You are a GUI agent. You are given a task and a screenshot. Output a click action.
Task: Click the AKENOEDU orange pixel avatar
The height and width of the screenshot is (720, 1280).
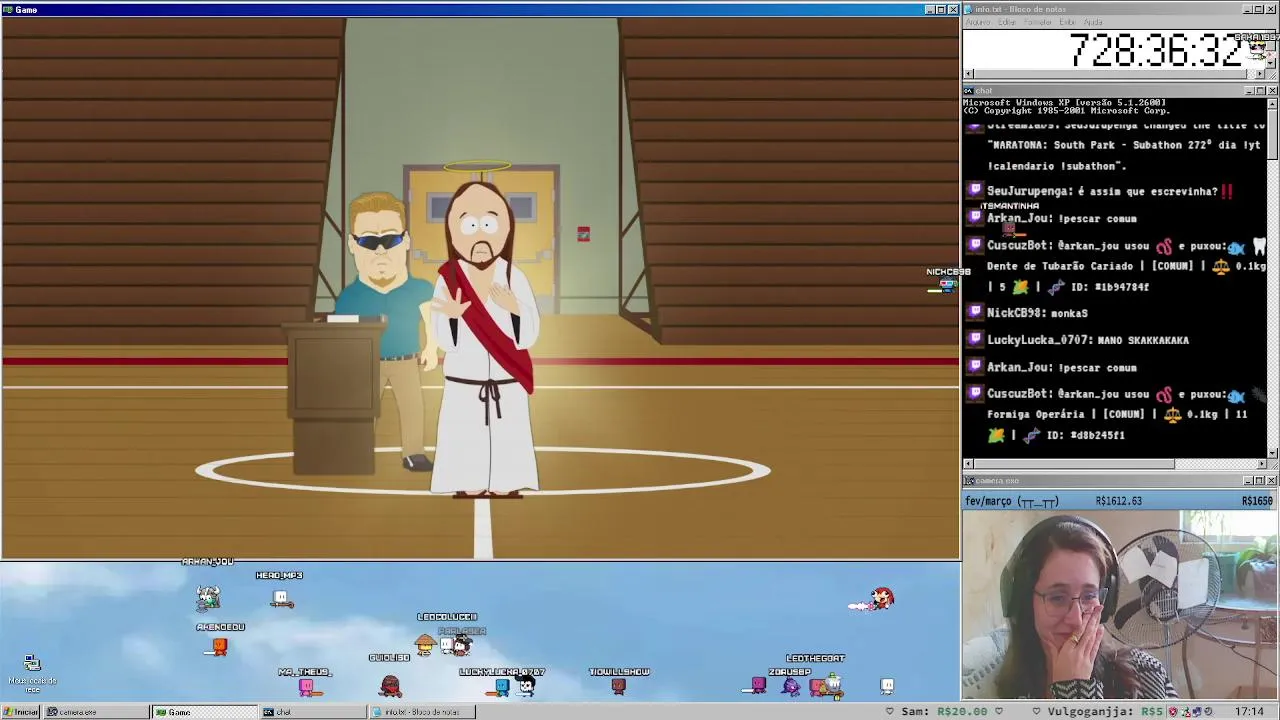click(220, 646)
